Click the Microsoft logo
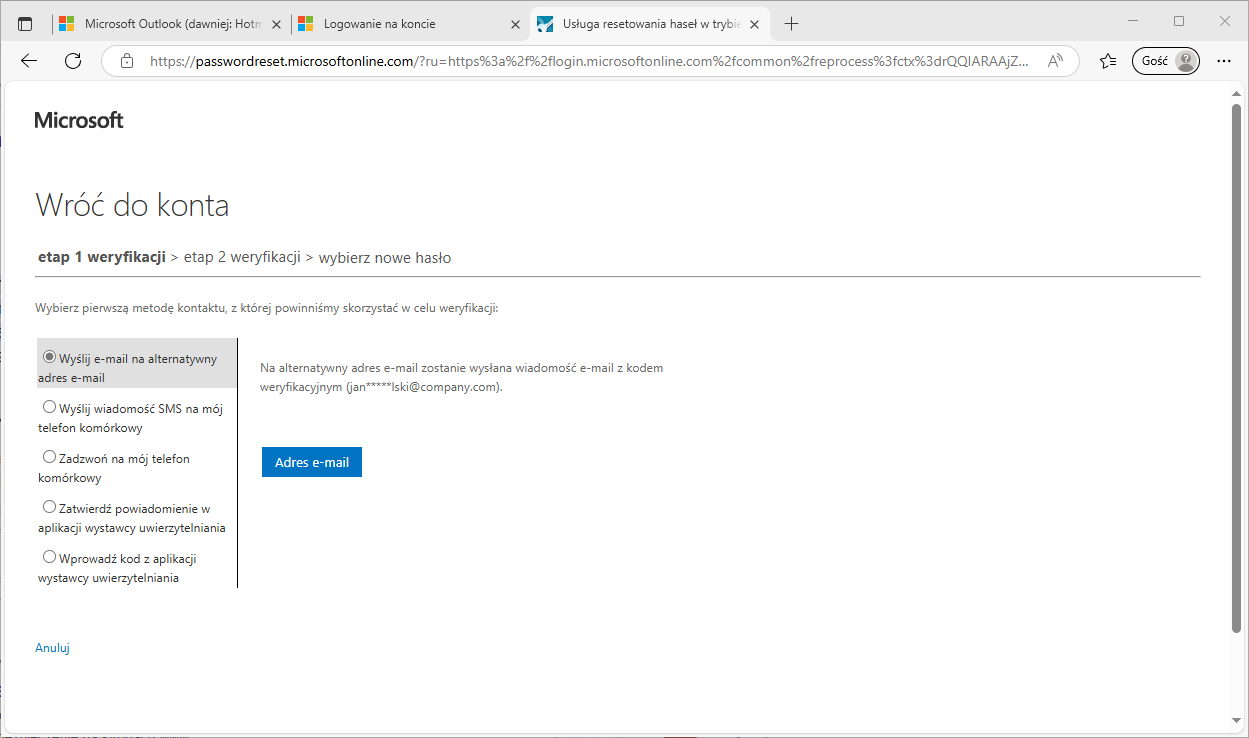Screen dimensions: 1249x738 point(79,120)
